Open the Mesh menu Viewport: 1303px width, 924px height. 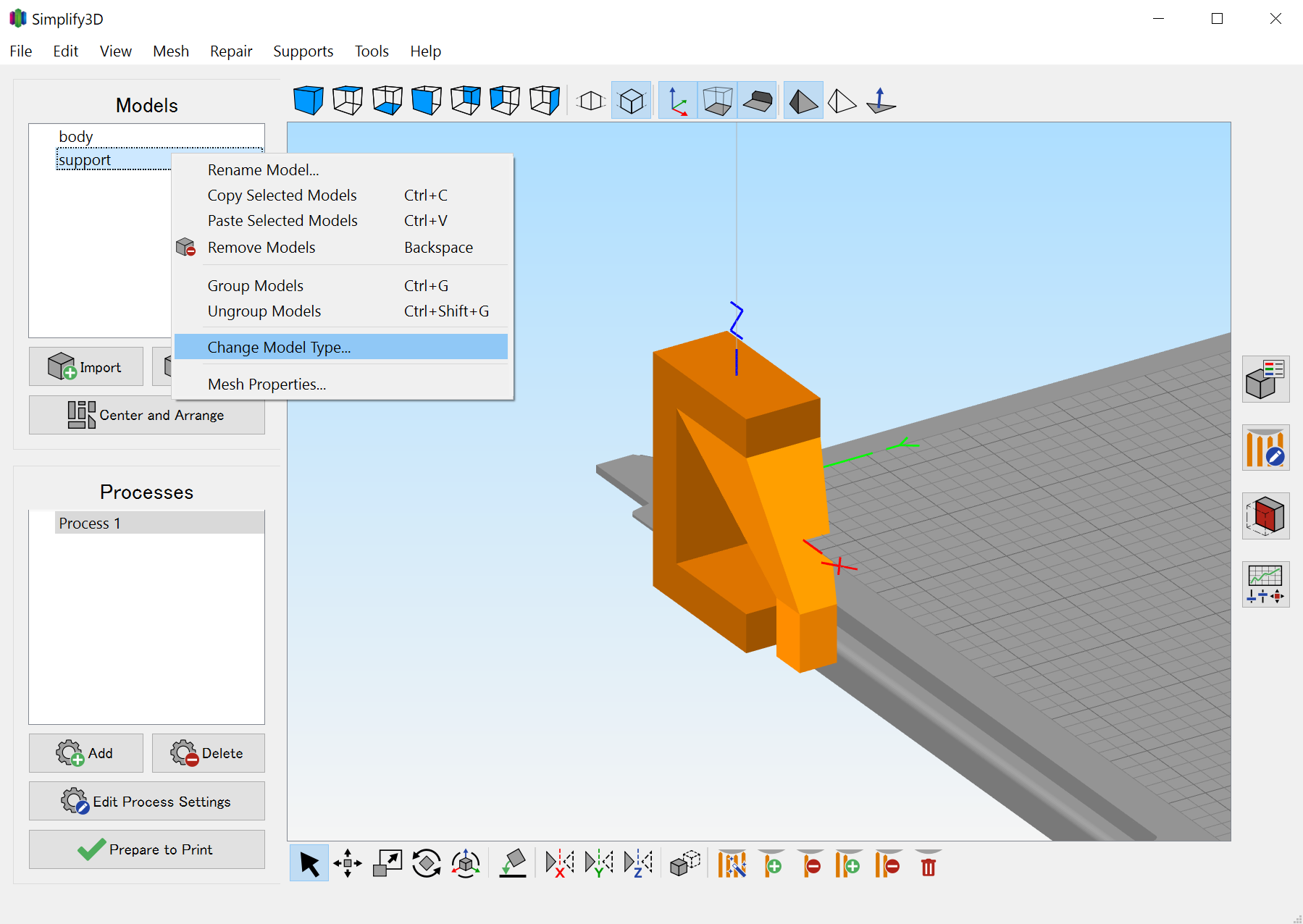[171, 51]
